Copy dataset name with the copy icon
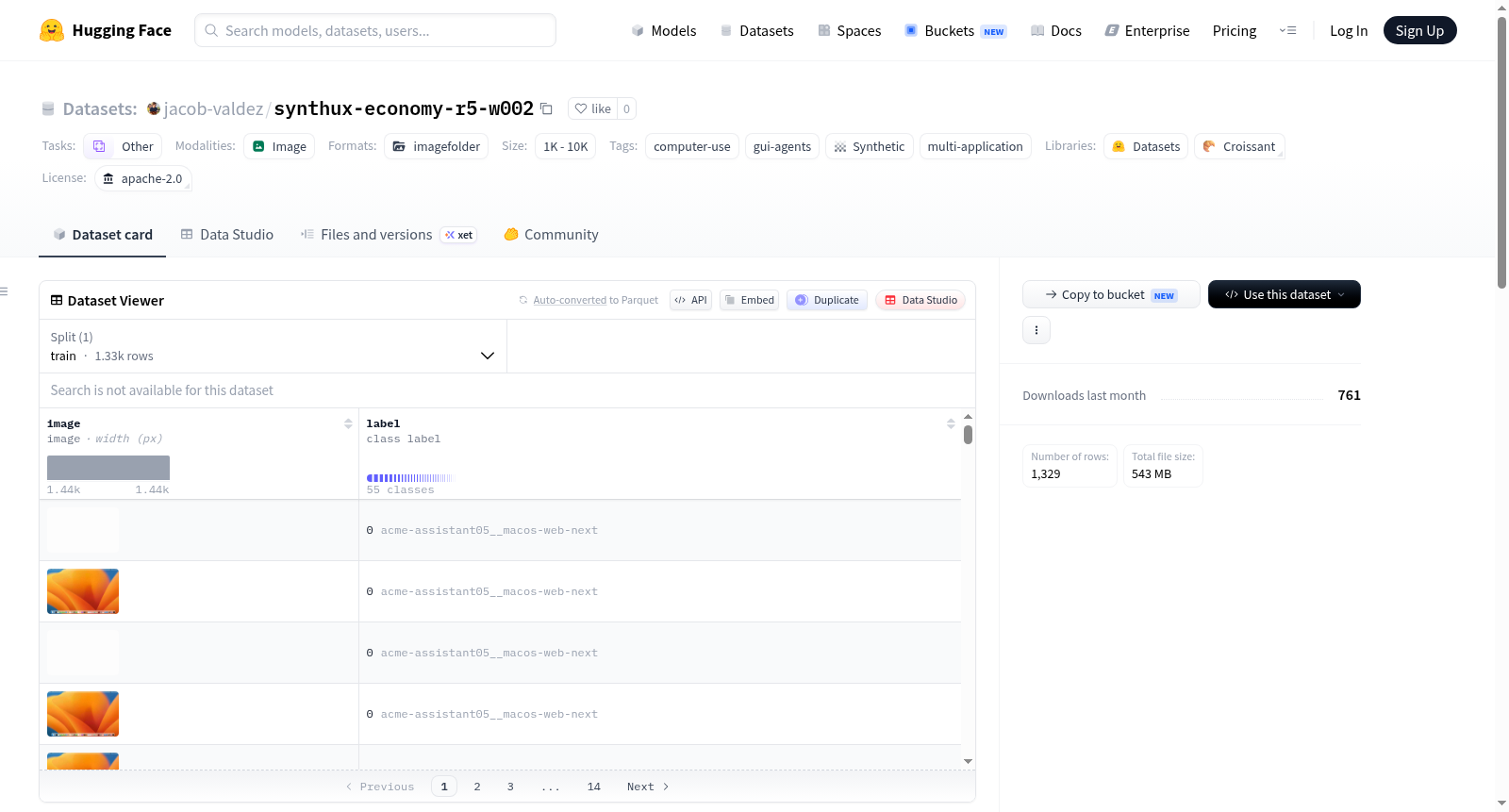The image size is (1509, 812). coord(546,108)
